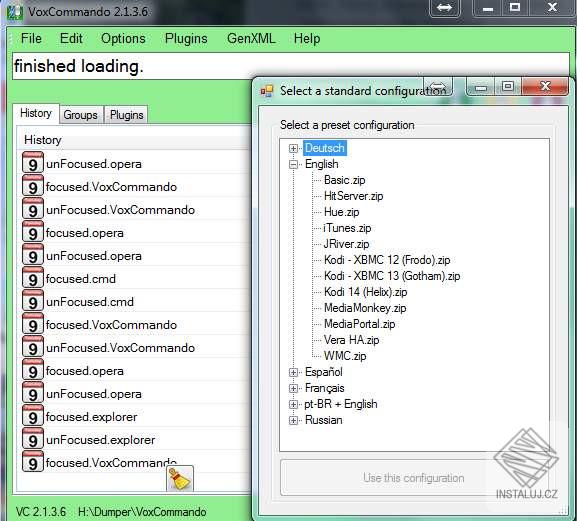Expand the Russian tree node
The width and height of the screenshot is (577, 521).
293,420
